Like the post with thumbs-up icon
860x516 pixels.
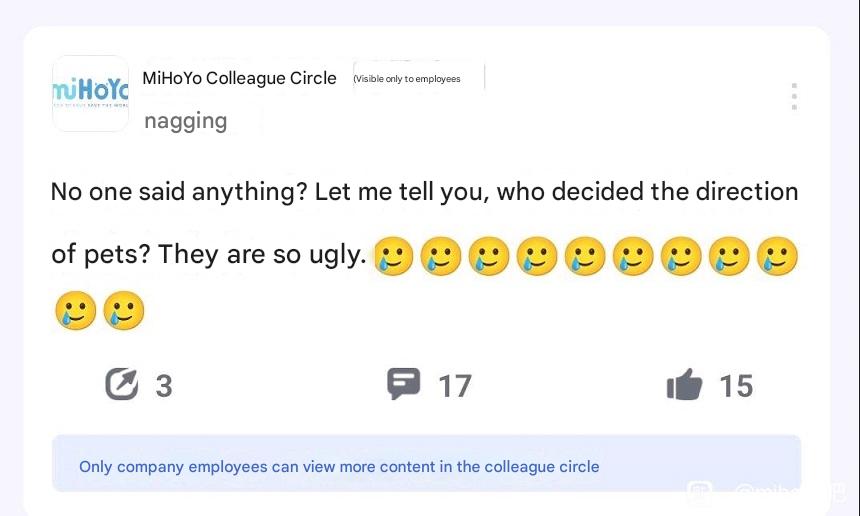coord(684,384)
